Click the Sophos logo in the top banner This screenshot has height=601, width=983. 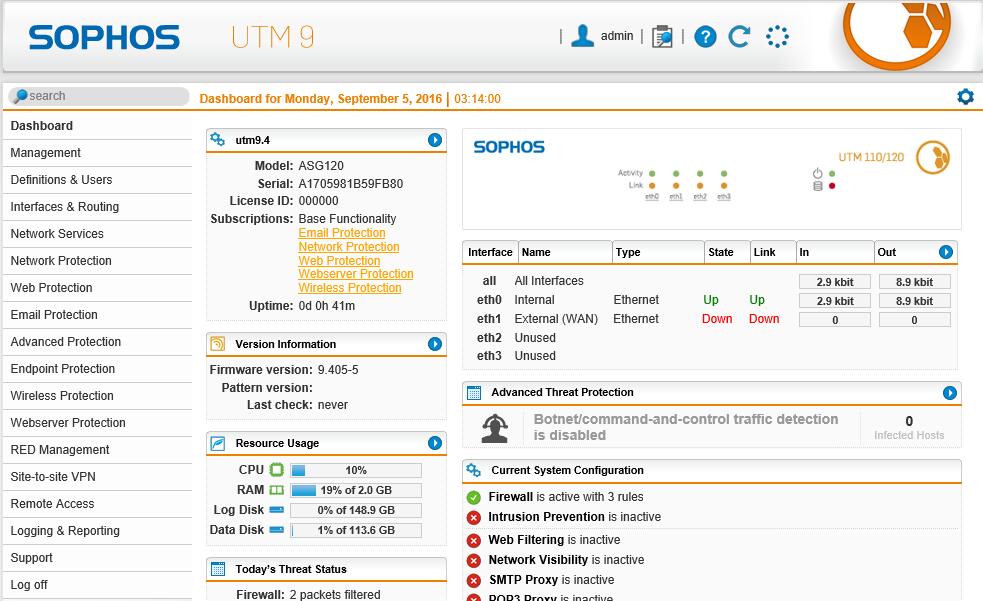[x=104, y=37]
